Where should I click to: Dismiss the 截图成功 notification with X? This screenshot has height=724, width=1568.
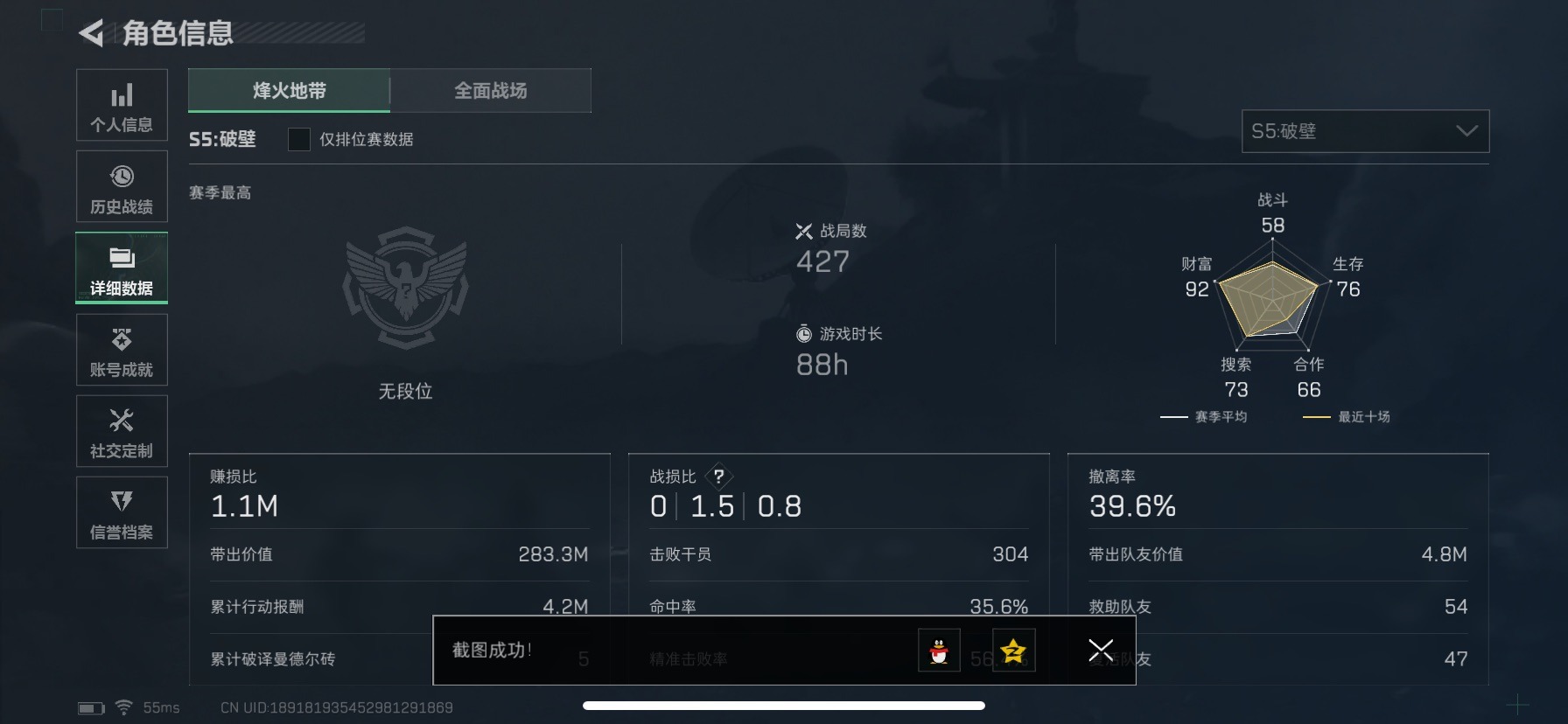point(1100,651)
